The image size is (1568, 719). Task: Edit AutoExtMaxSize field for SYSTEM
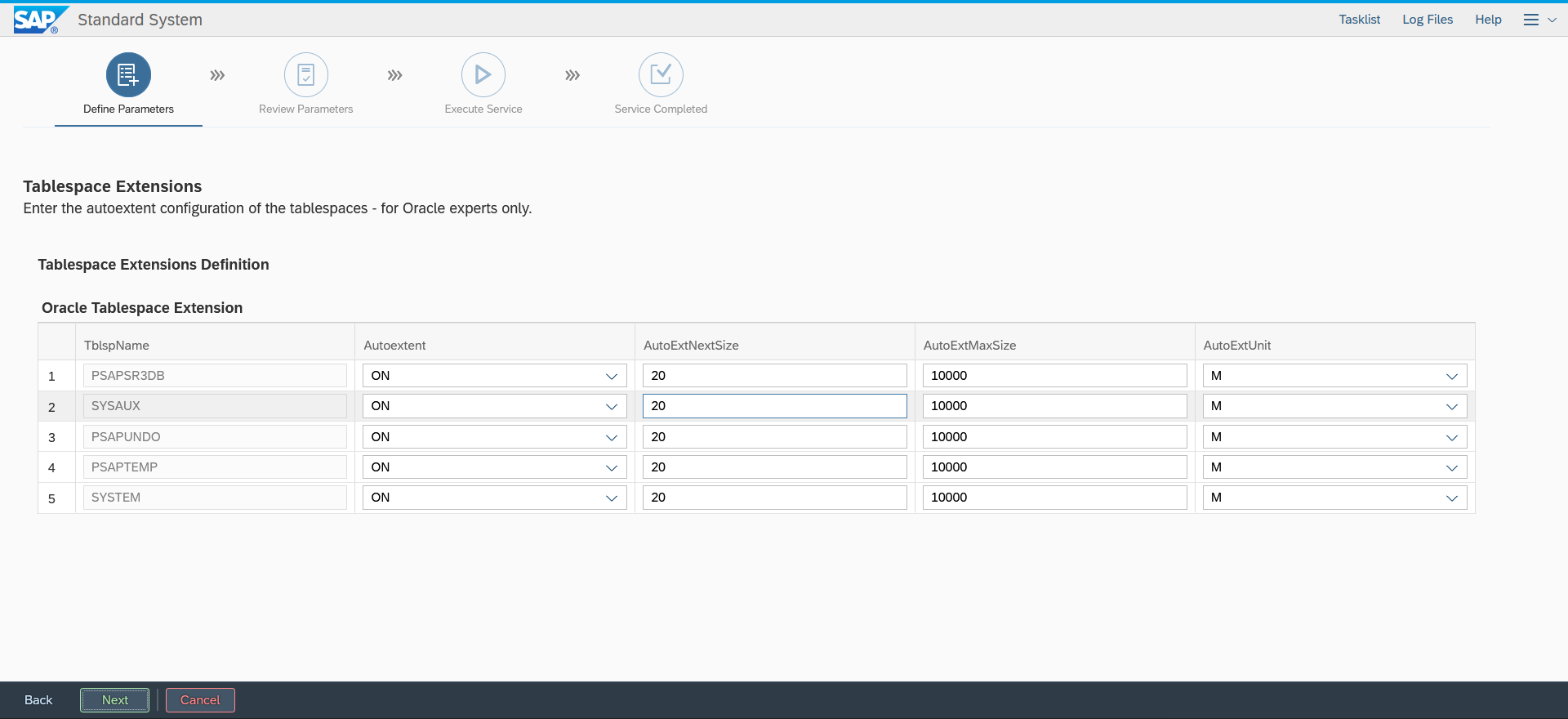pos(1055,498)
